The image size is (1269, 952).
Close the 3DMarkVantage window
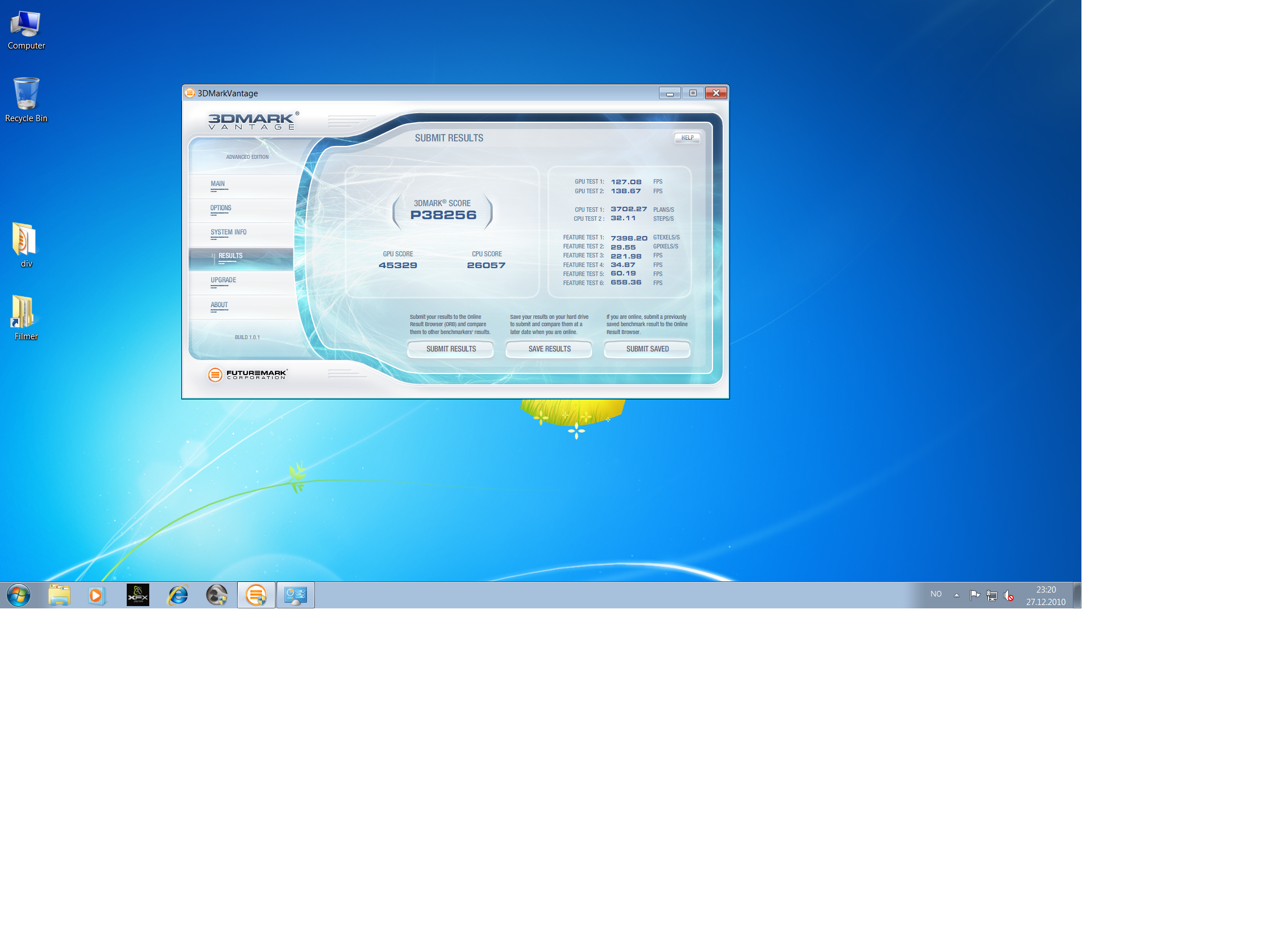pyautogui.click(x=716, y=93)
